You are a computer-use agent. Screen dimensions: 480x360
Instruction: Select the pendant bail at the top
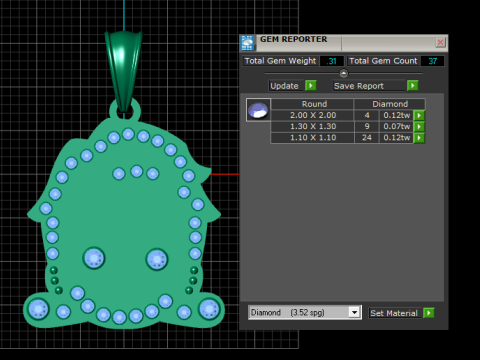pyautogui.click(x=124, y=70)
